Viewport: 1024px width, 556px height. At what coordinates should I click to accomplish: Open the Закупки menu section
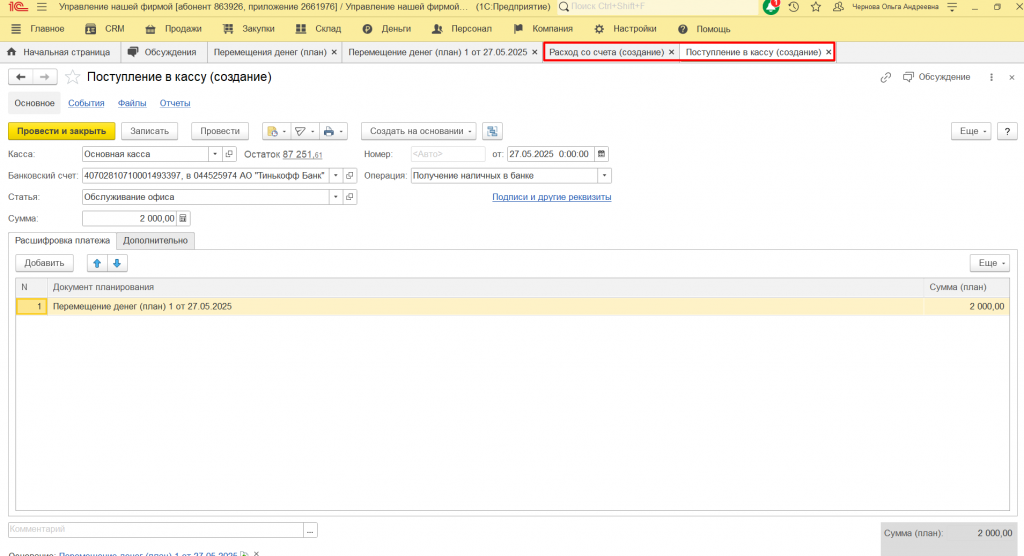[248, 29]
